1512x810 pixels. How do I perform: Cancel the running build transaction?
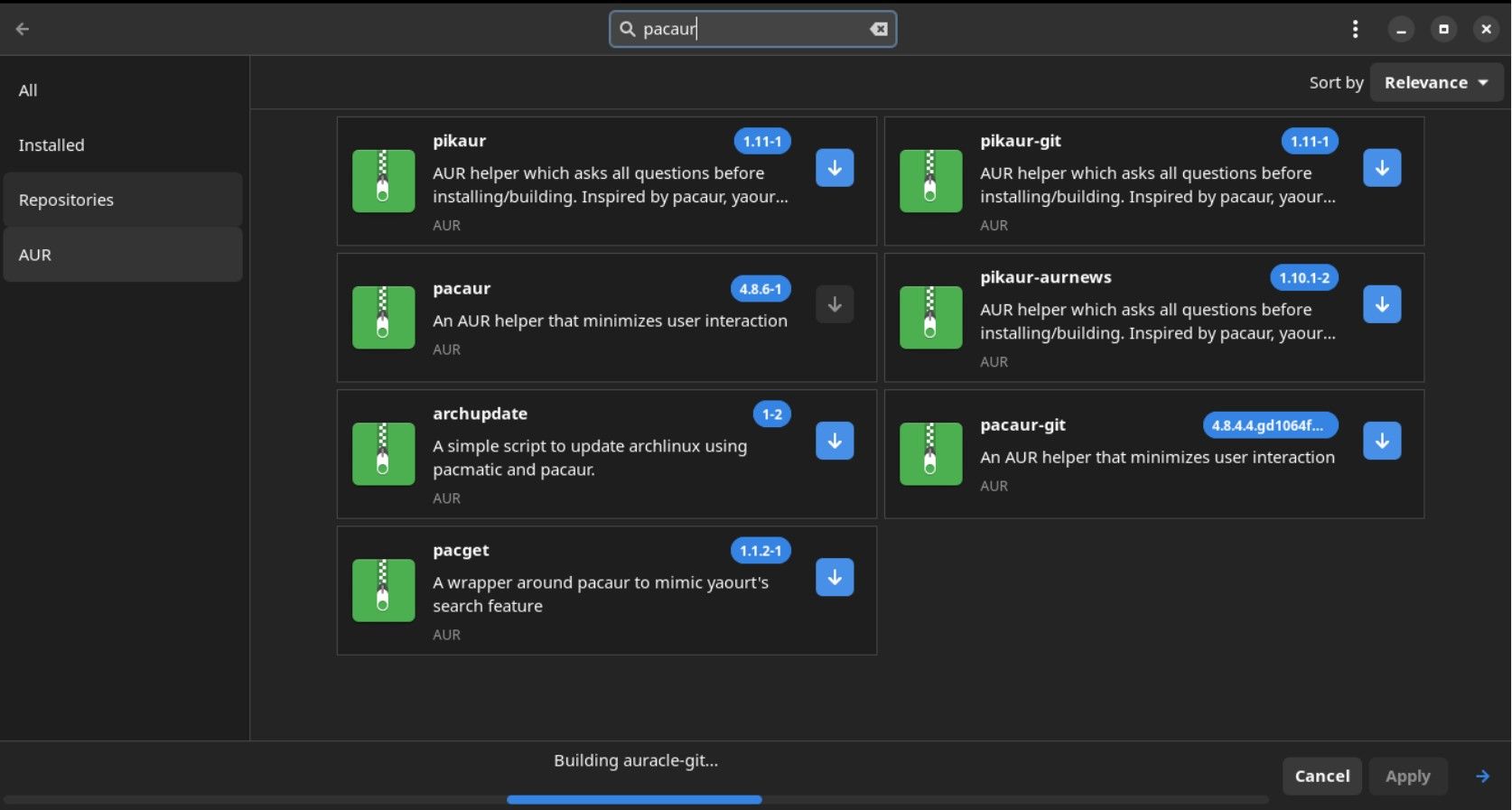(x=1321, y=776)
